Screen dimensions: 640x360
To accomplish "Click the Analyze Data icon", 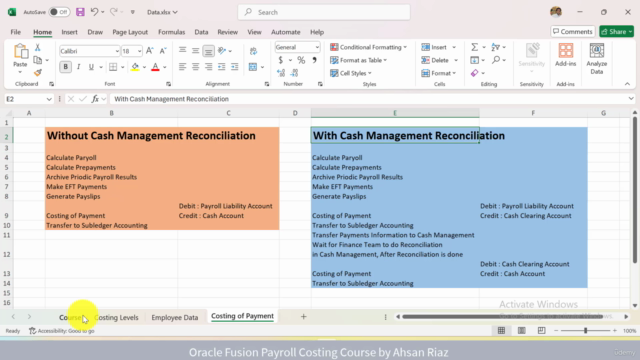I will [597, 59].
